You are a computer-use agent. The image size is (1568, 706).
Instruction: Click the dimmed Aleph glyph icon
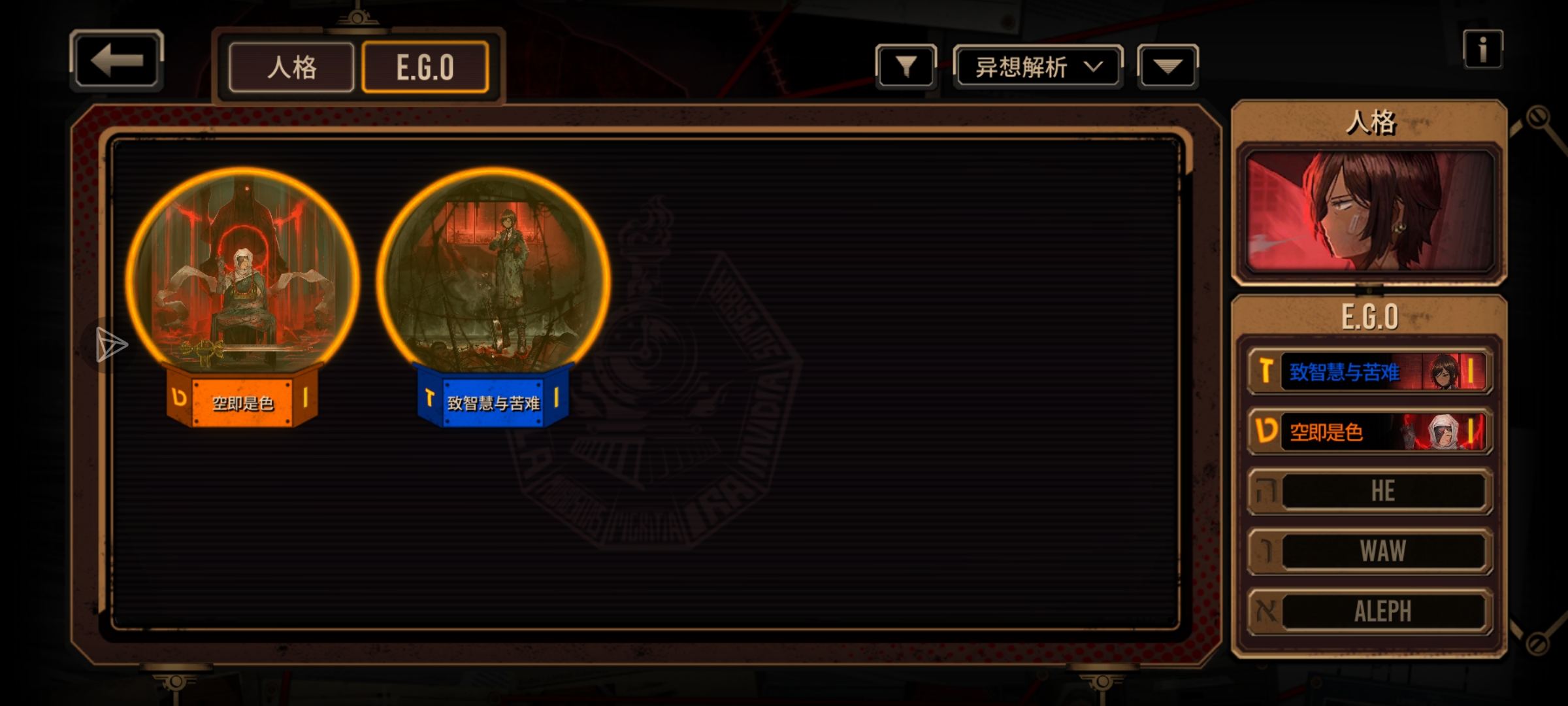(x=1266, y=611)
